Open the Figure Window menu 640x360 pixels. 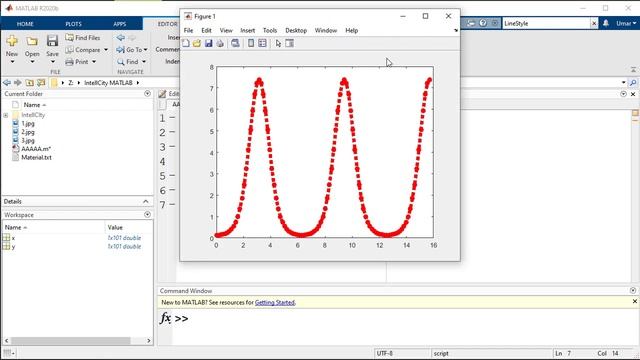(x=326, y=31)
